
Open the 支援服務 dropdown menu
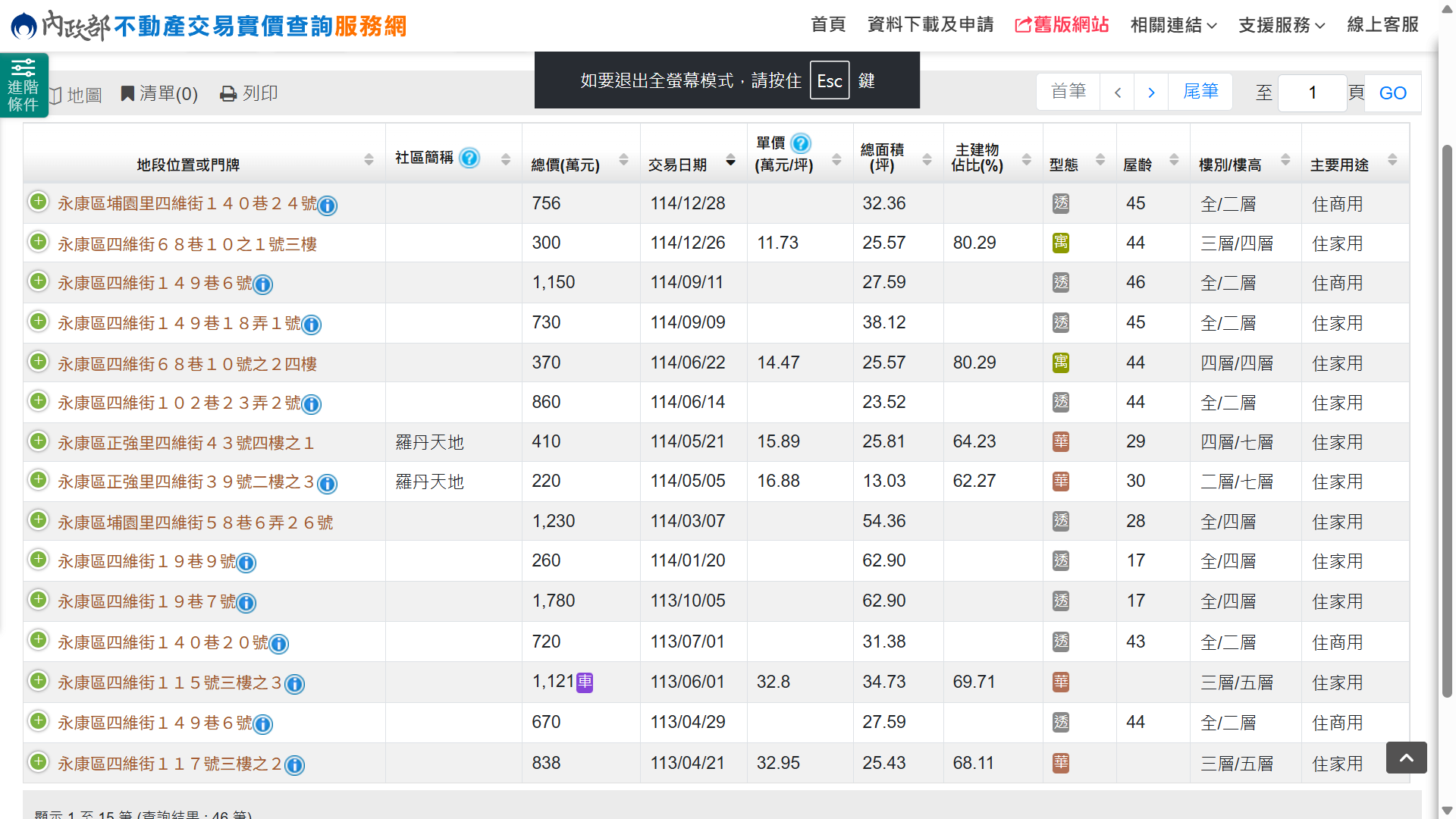[x=1281, y=25]
